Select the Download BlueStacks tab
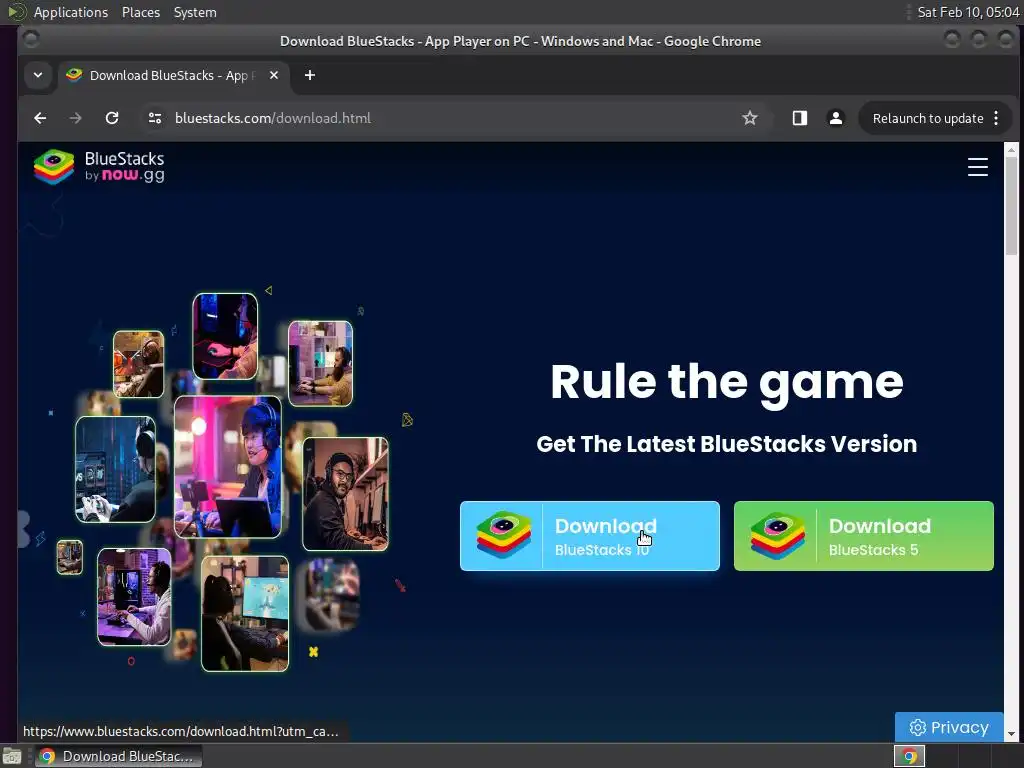This screenshot has height=768, width=1024. pos(172,75)
